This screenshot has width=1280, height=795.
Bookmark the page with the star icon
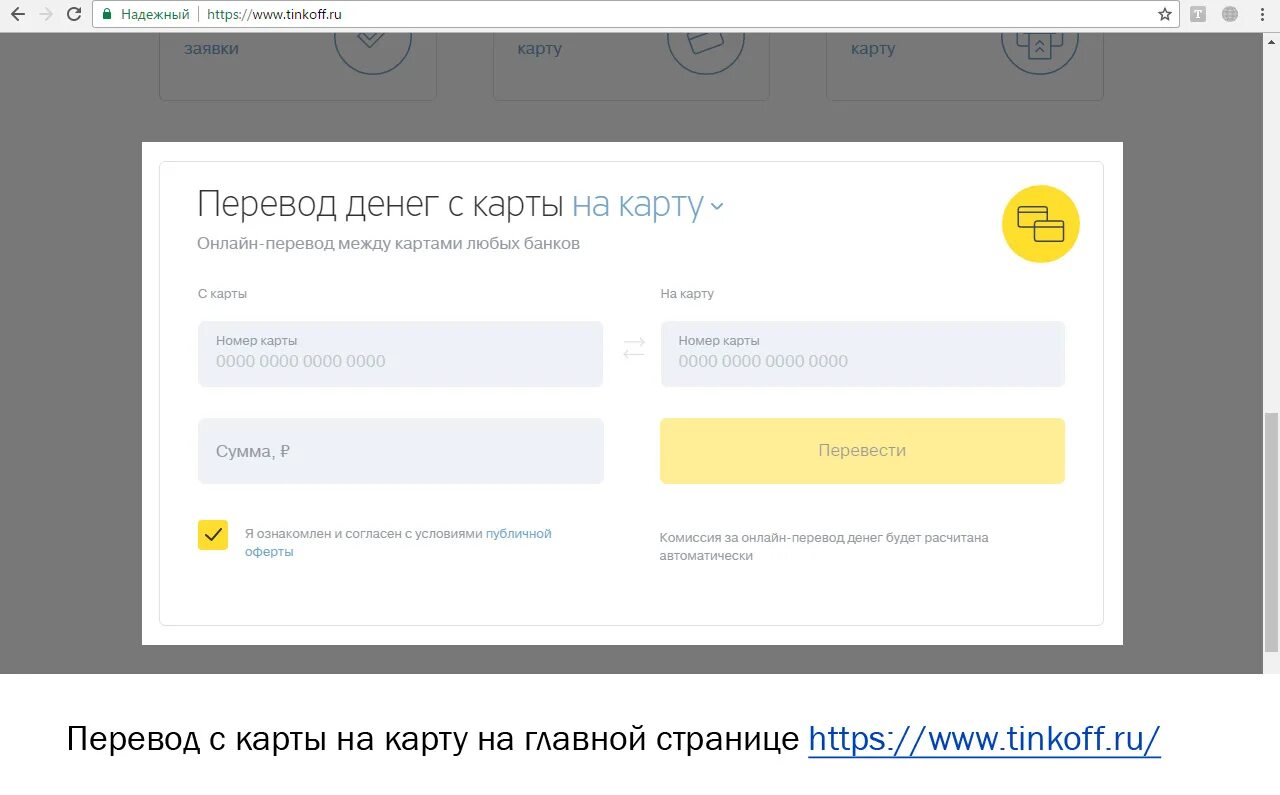[x=1164, y=14]
